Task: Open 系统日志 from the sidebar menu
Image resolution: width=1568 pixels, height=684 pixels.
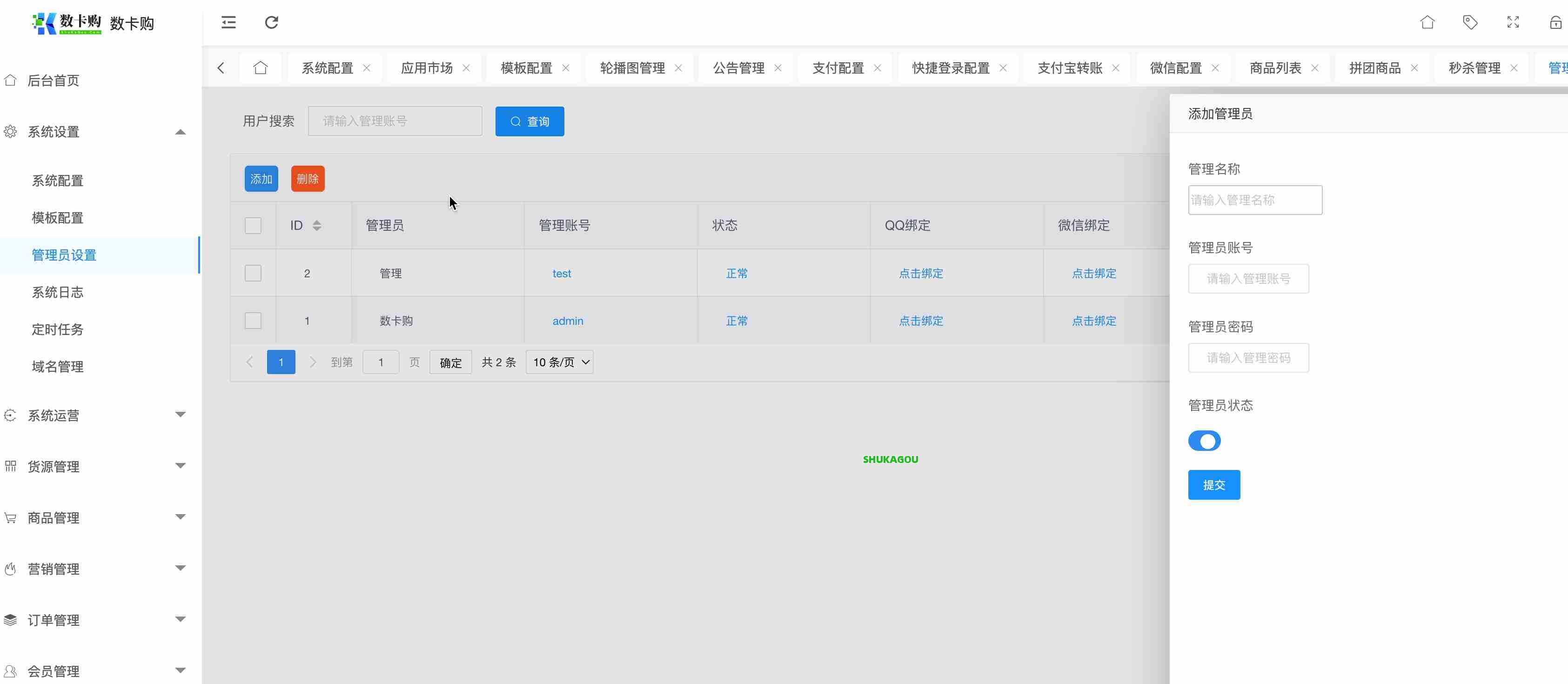Action: point(57,292)
